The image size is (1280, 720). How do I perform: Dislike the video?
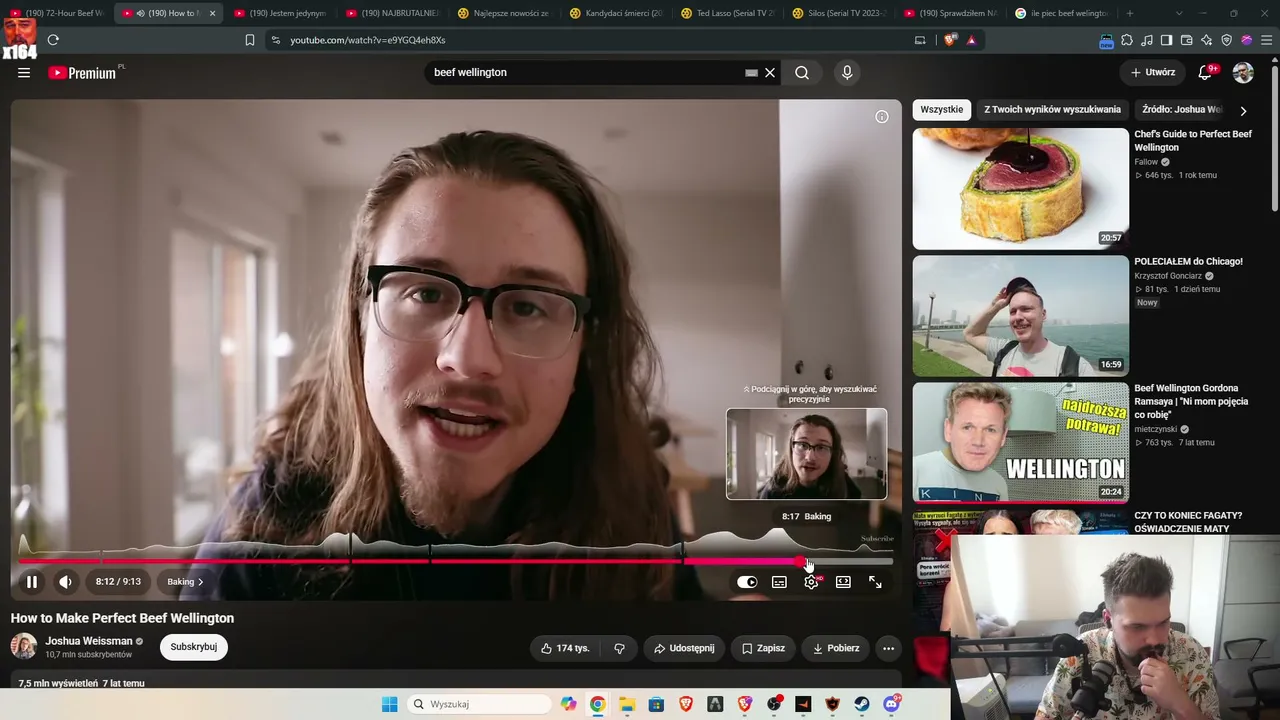click(619, 648)
